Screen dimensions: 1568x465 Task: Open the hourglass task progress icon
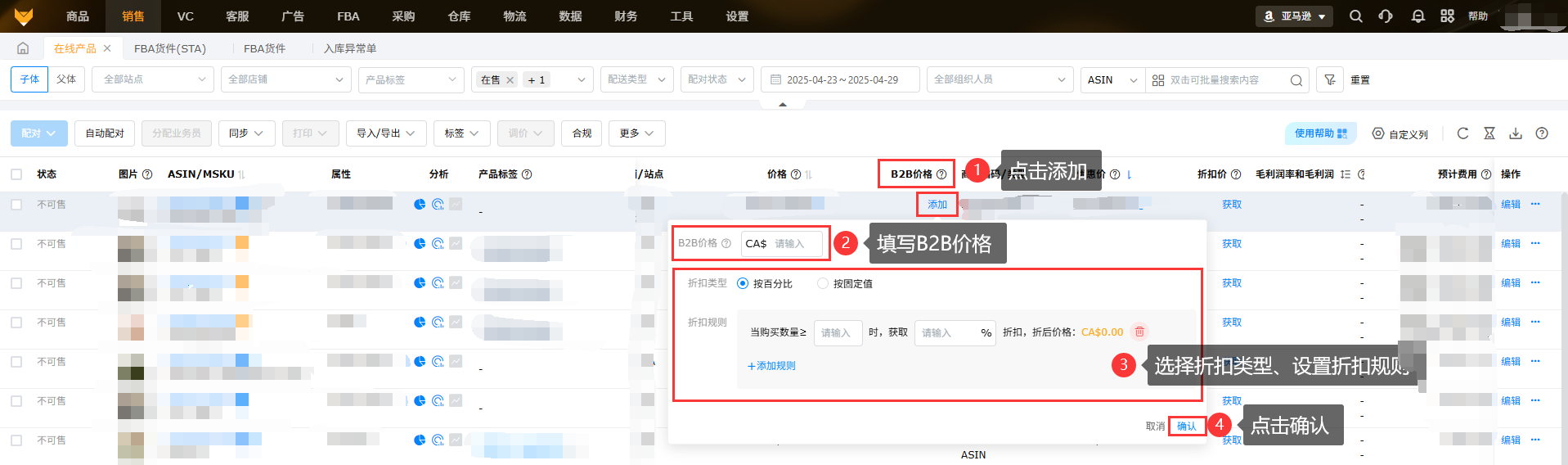(1489, 133)
